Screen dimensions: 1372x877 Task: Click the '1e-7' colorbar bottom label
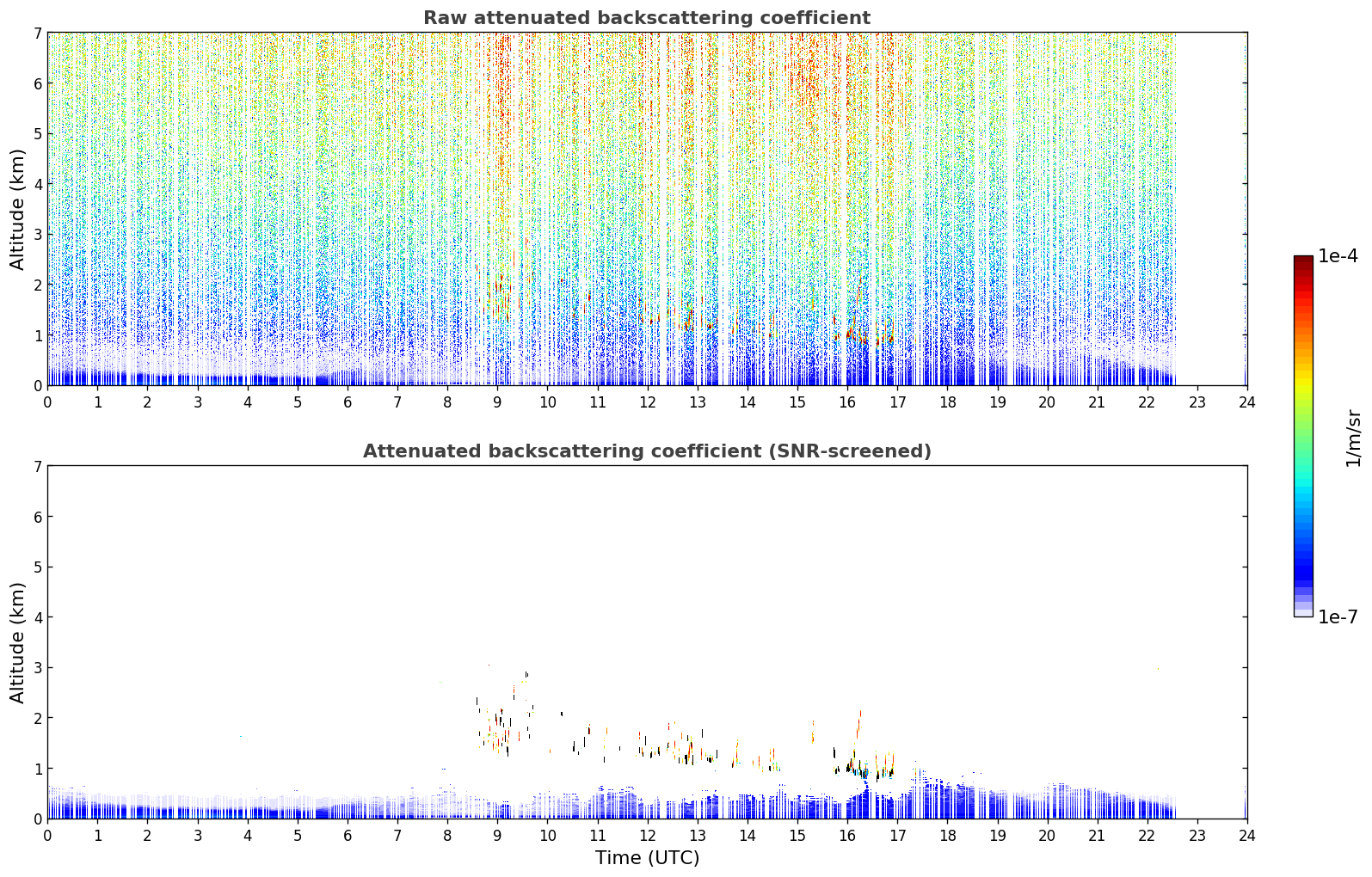[1338, 616]
